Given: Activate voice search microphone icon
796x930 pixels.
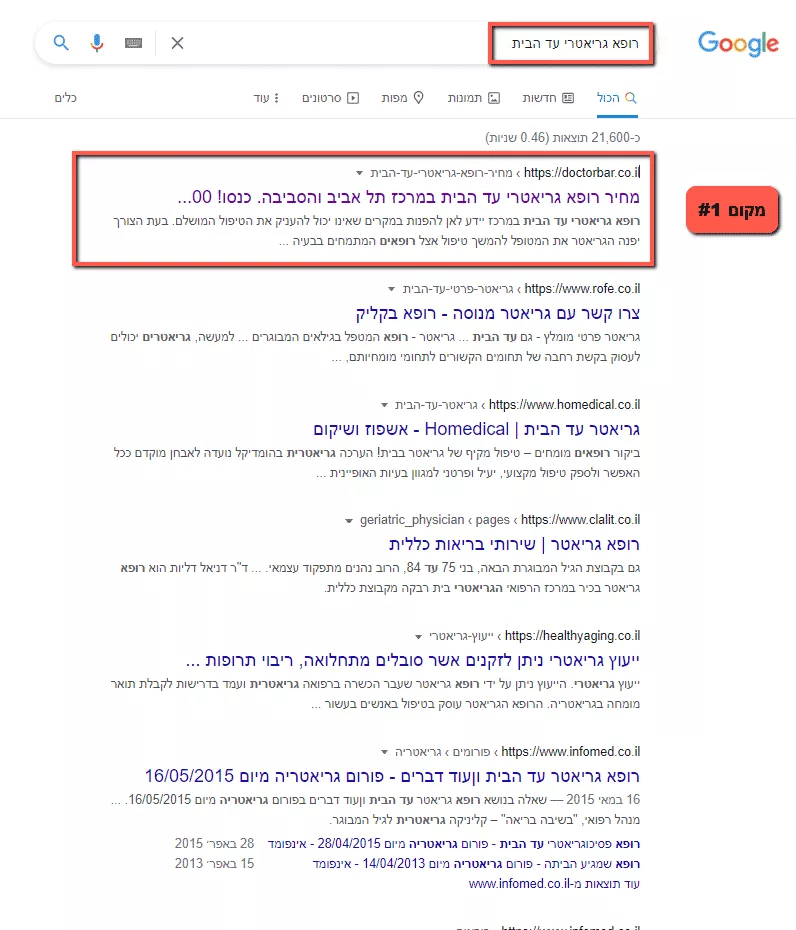Looking at the screenshot, I should pos(97,43).
